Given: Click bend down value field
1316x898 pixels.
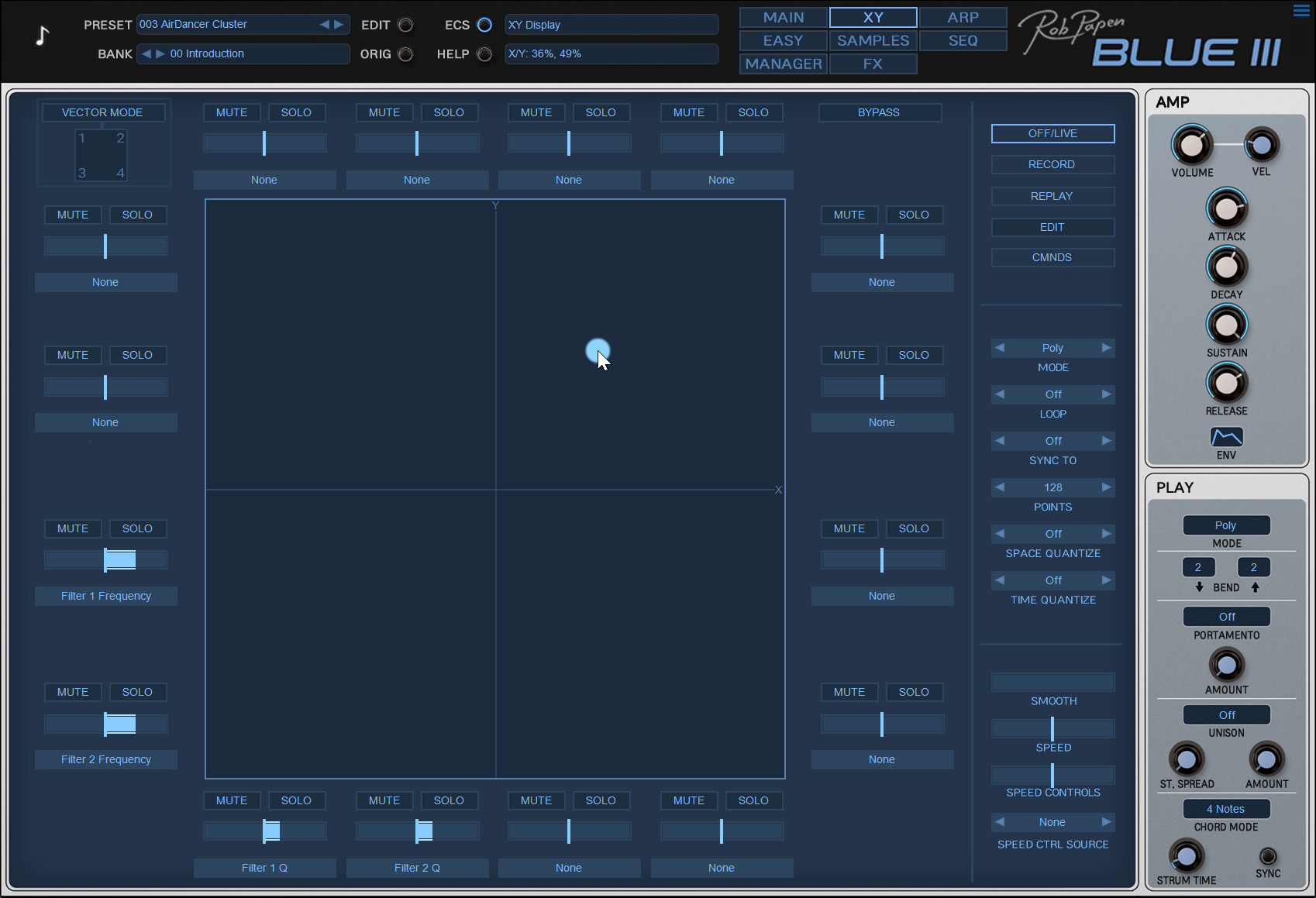Looking at the screenshot, I should tap(1198, 567).
